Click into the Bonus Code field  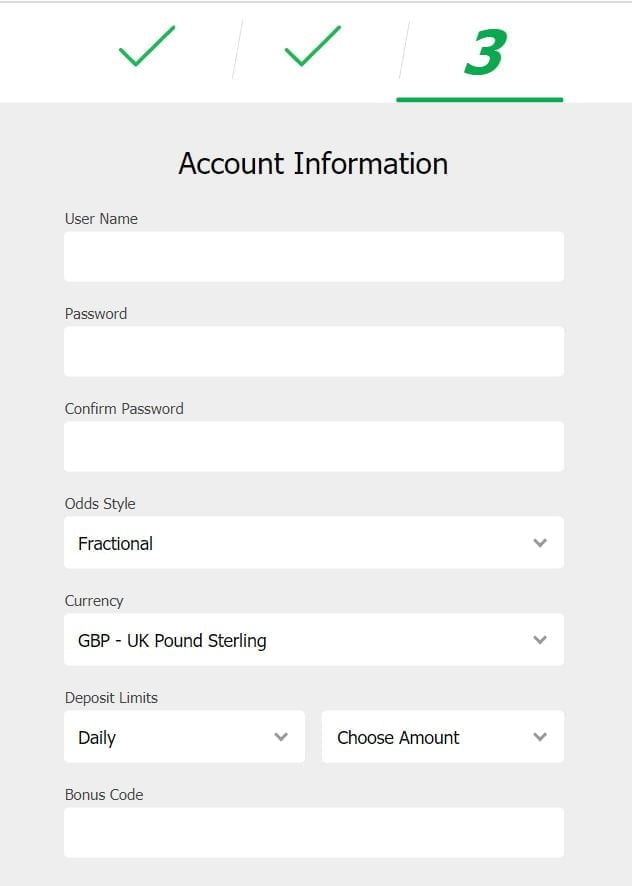313,833
